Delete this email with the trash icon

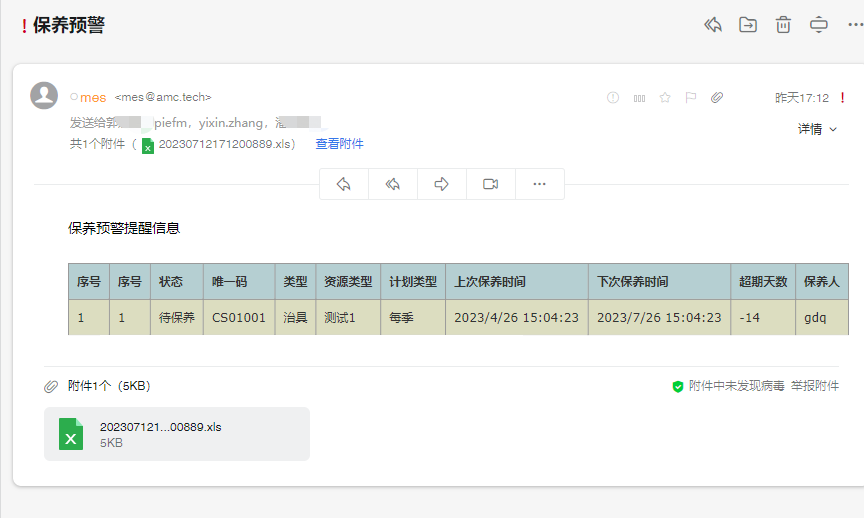point(783,25)
